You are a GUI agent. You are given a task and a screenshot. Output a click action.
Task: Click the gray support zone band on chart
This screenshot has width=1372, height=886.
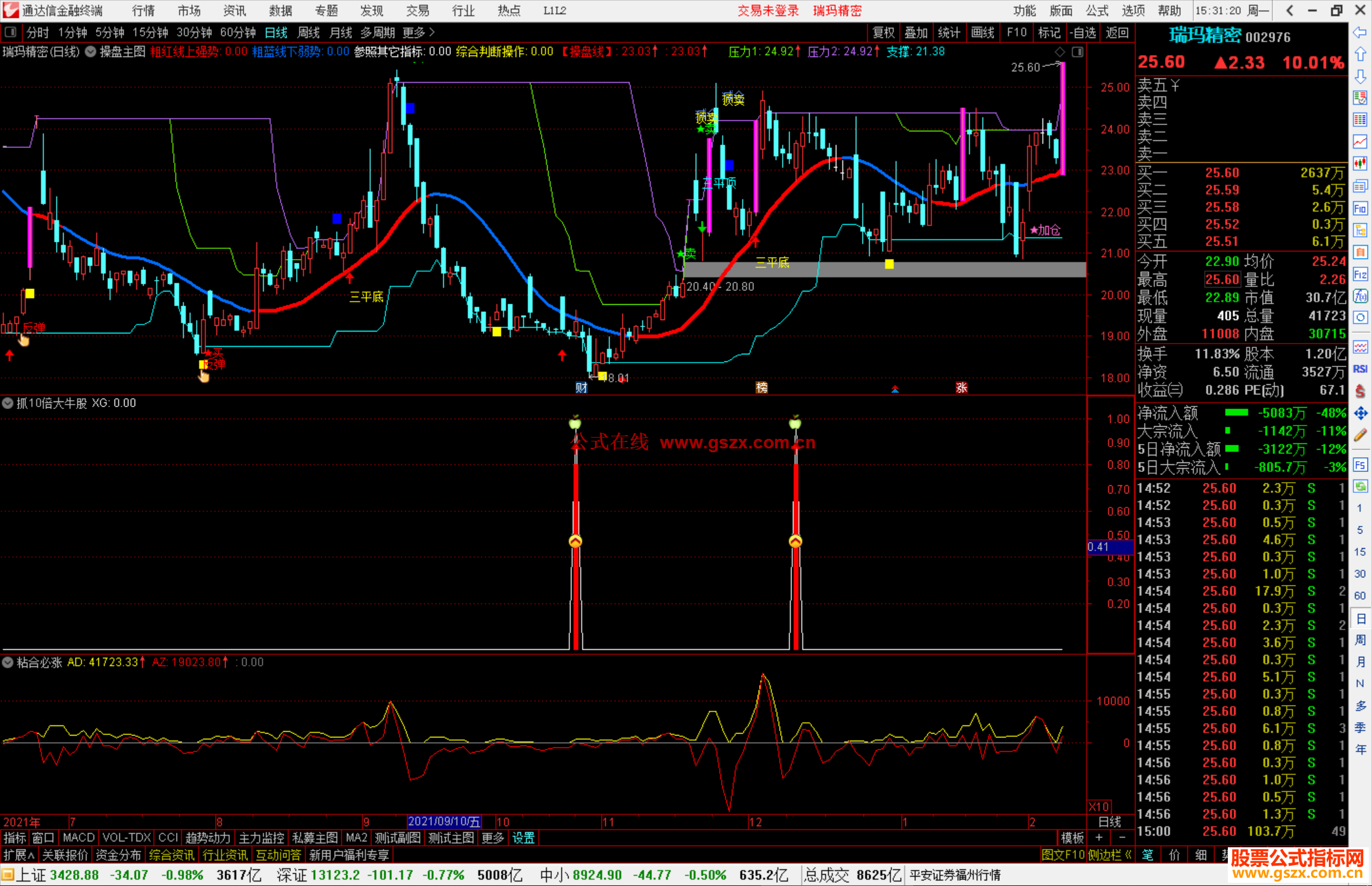[x=884, y=269]
